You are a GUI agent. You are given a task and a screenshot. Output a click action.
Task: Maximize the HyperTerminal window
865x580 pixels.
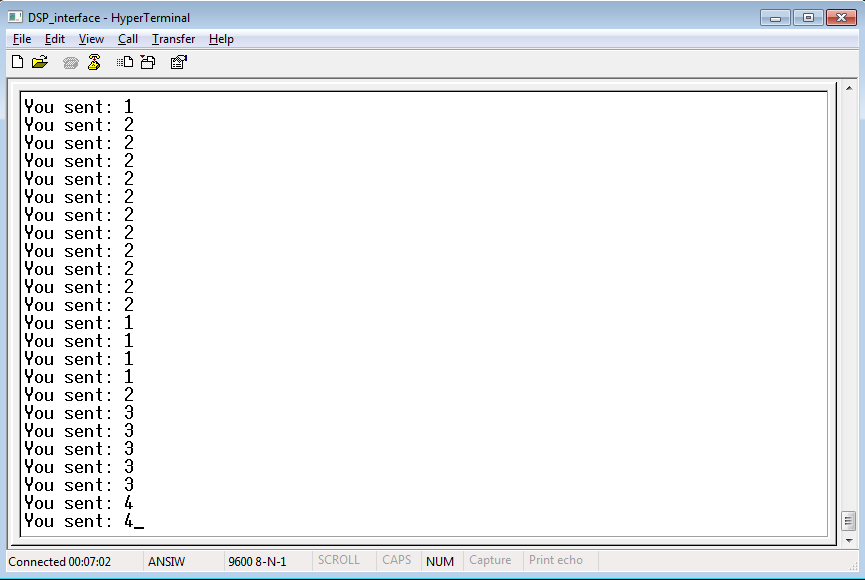(808, 18)
